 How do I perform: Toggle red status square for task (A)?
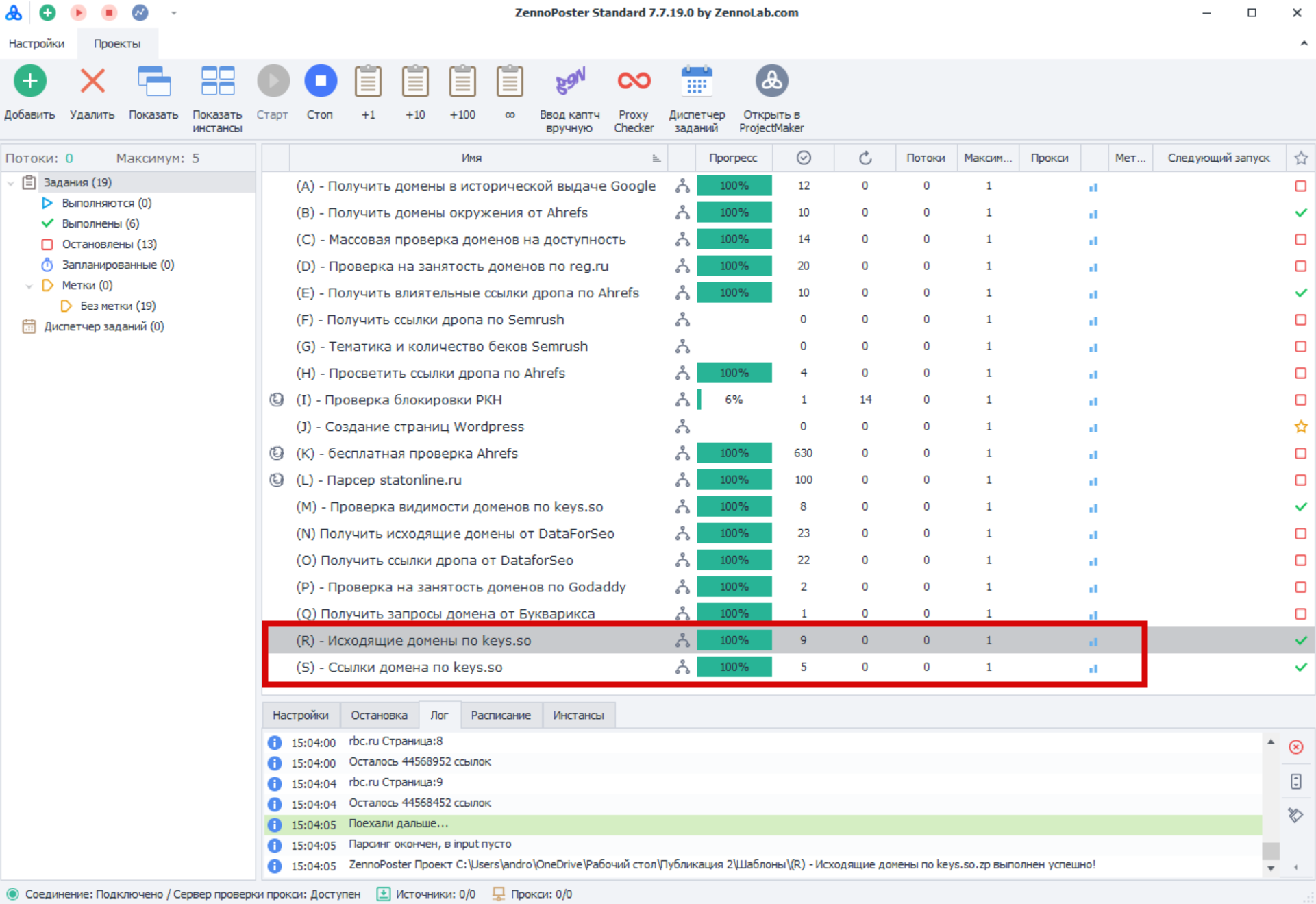(x=1301, y=186)
